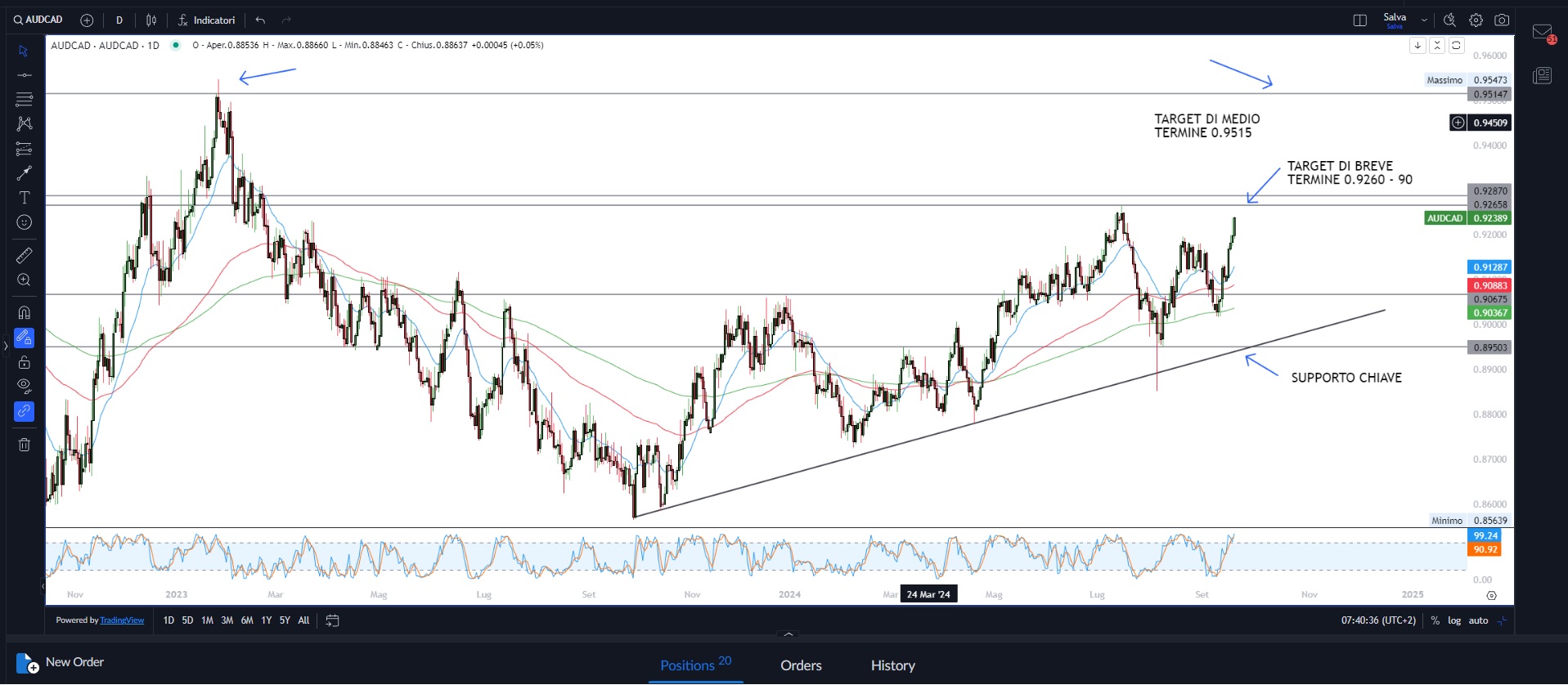Screen dimensions: 1568x685
Task: Click the AUDCAD symbol search field
Action: coord(39,20)
